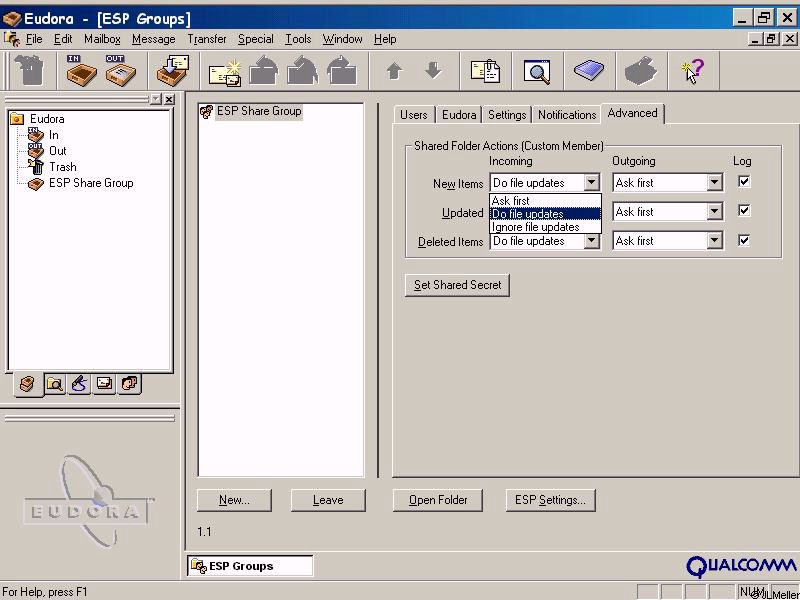
Task: Click the Attach File toolbar icon
Action: pos(485,71)
